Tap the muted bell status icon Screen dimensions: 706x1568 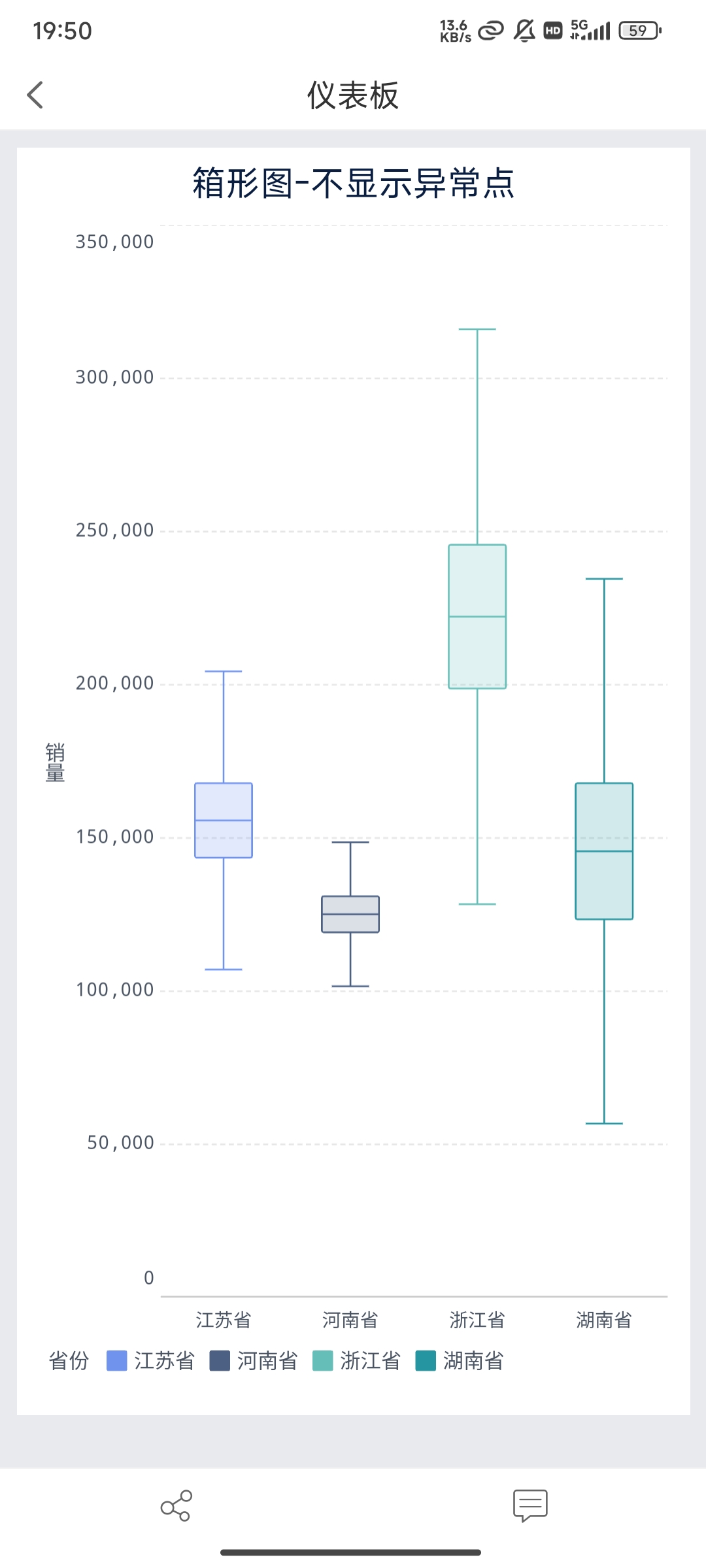tap(524, 31)
